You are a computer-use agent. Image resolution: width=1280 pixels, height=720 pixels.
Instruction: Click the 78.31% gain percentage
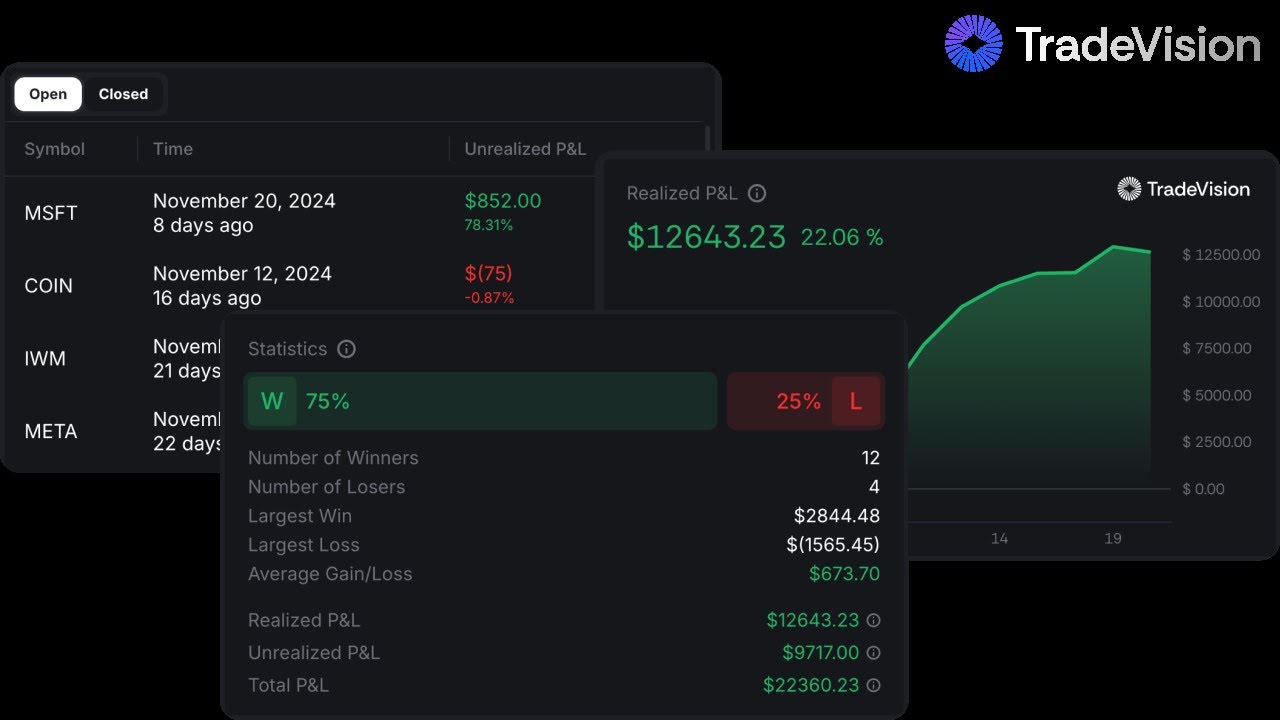point(488,226)
